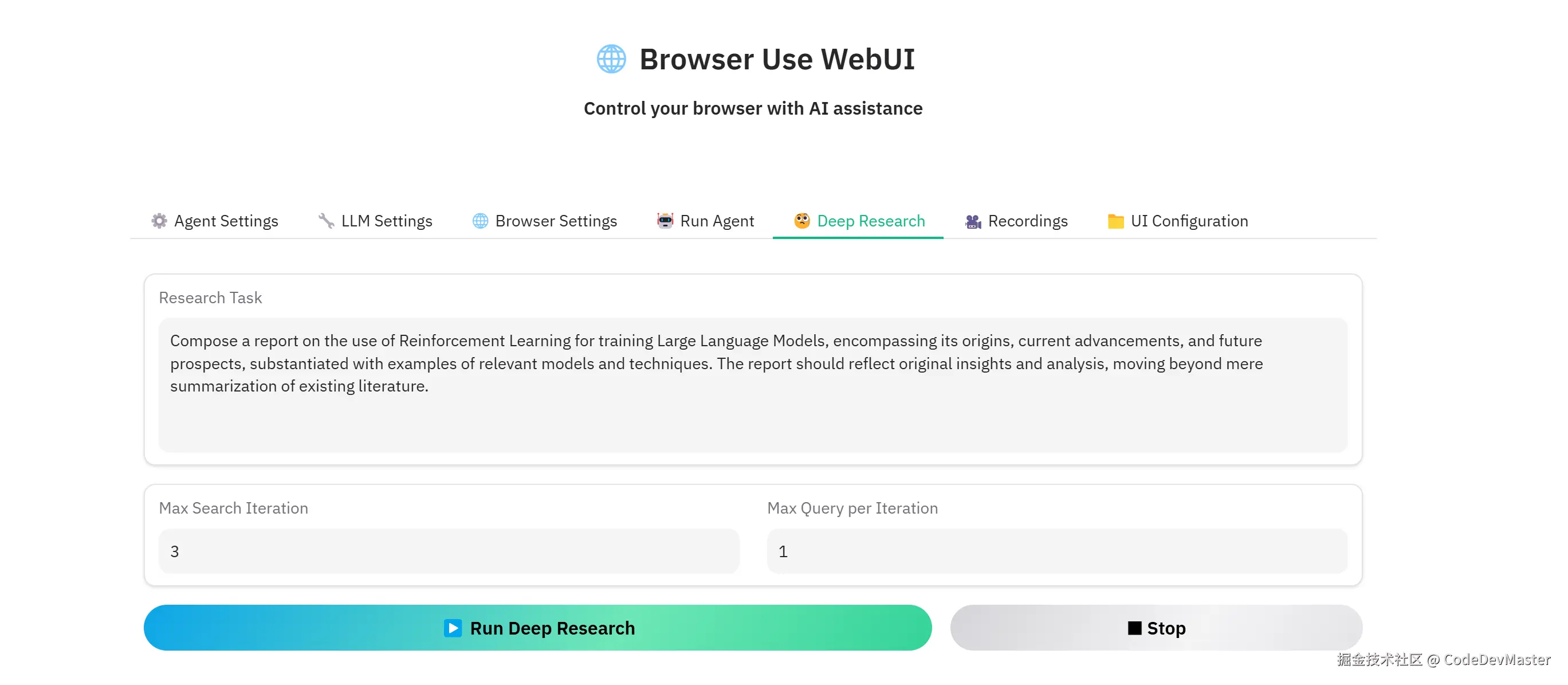Click the camera icon on Recordings
Screen dimensions: 1568x685
pyautogui.click(x=973, y=222)
